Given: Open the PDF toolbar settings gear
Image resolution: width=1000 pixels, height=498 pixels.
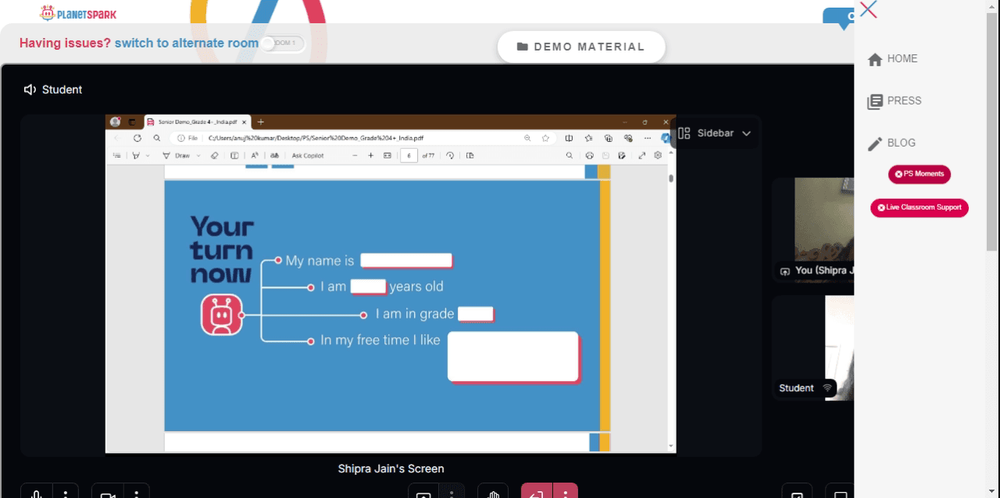Looking at the screenshot, I should [658, 155].
